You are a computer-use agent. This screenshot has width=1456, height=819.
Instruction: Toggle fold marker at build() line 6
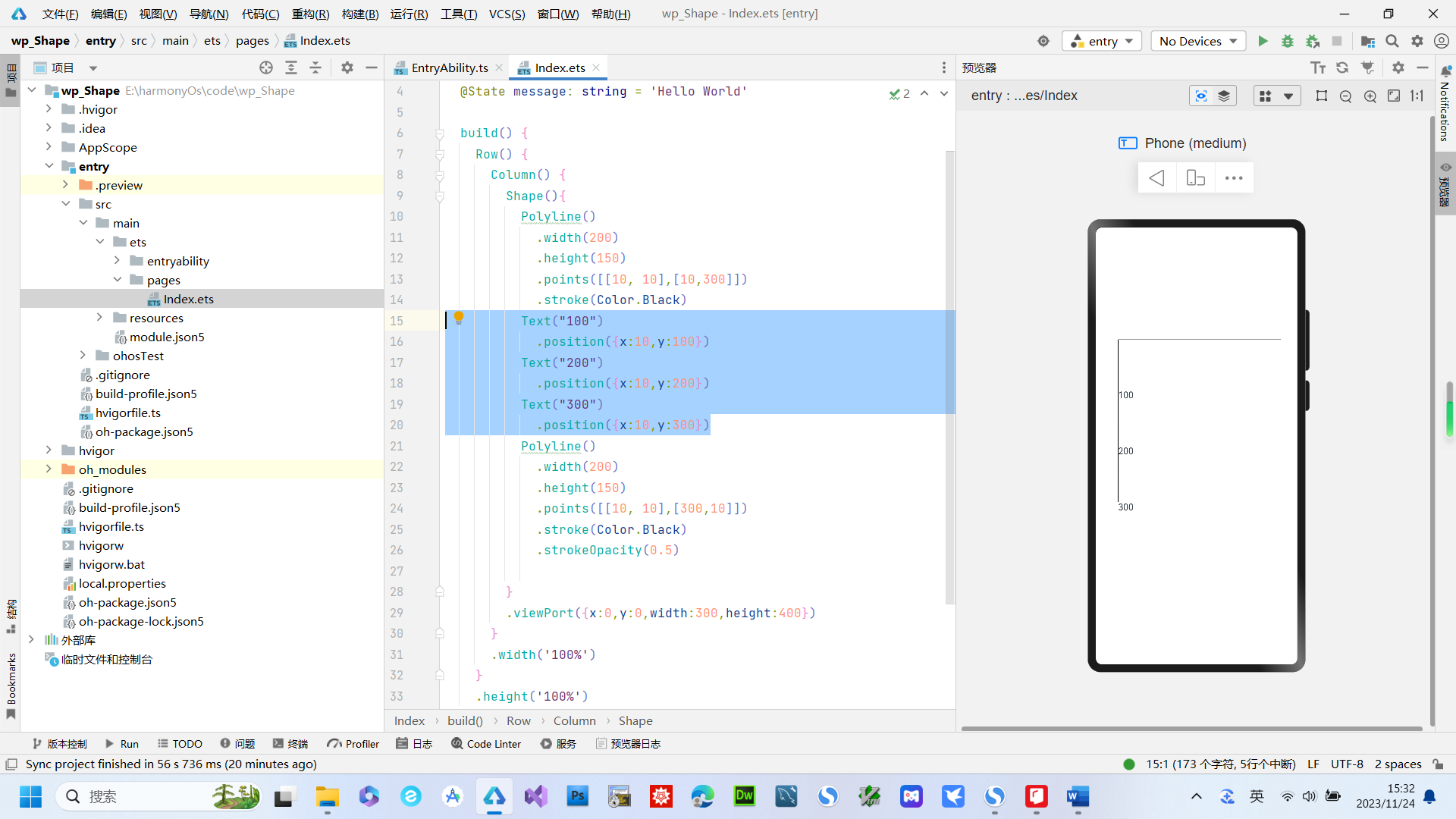(x=440, y=133)
